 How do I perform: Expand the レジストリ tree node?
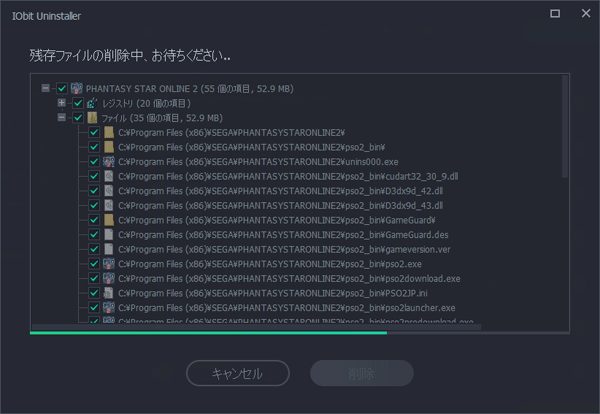[61, 103]
